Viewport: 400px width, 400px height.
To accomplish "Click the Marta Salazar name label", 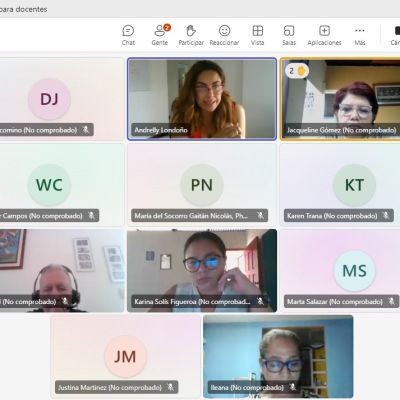I will pyautogui.click(x=335, y=302).
